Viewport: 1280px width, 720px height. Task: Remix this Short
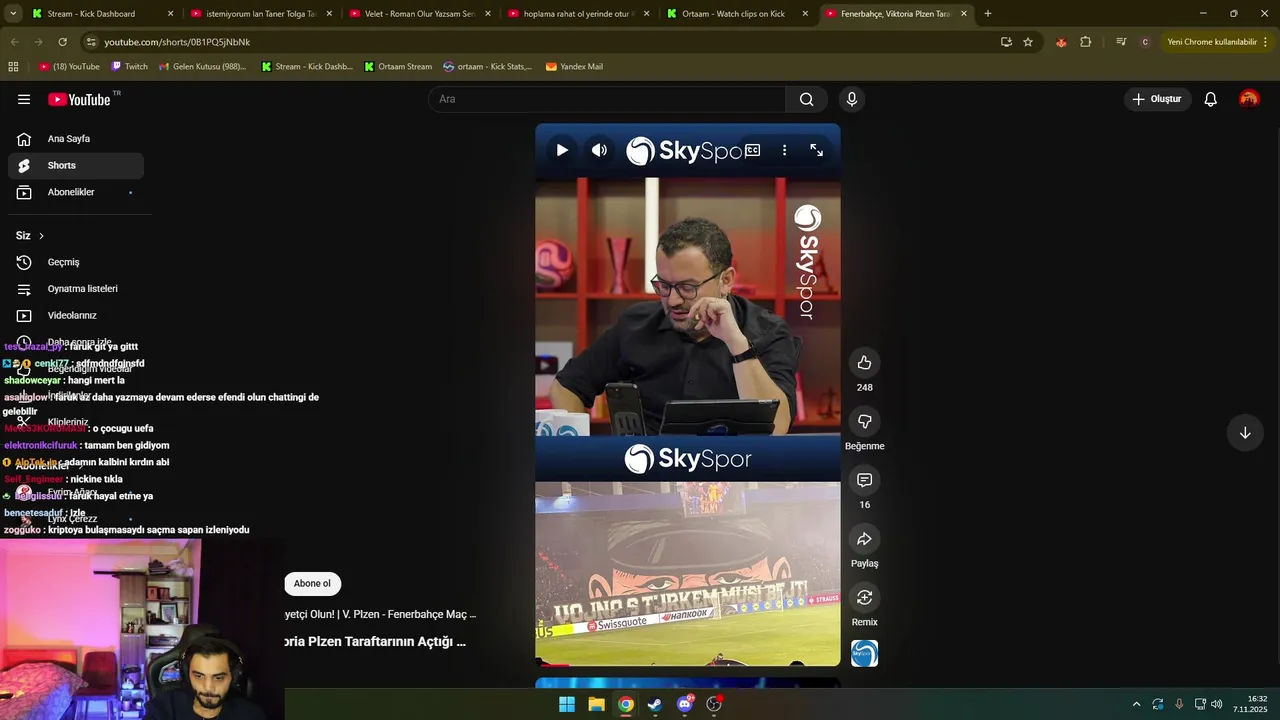[x=864, y=597]
